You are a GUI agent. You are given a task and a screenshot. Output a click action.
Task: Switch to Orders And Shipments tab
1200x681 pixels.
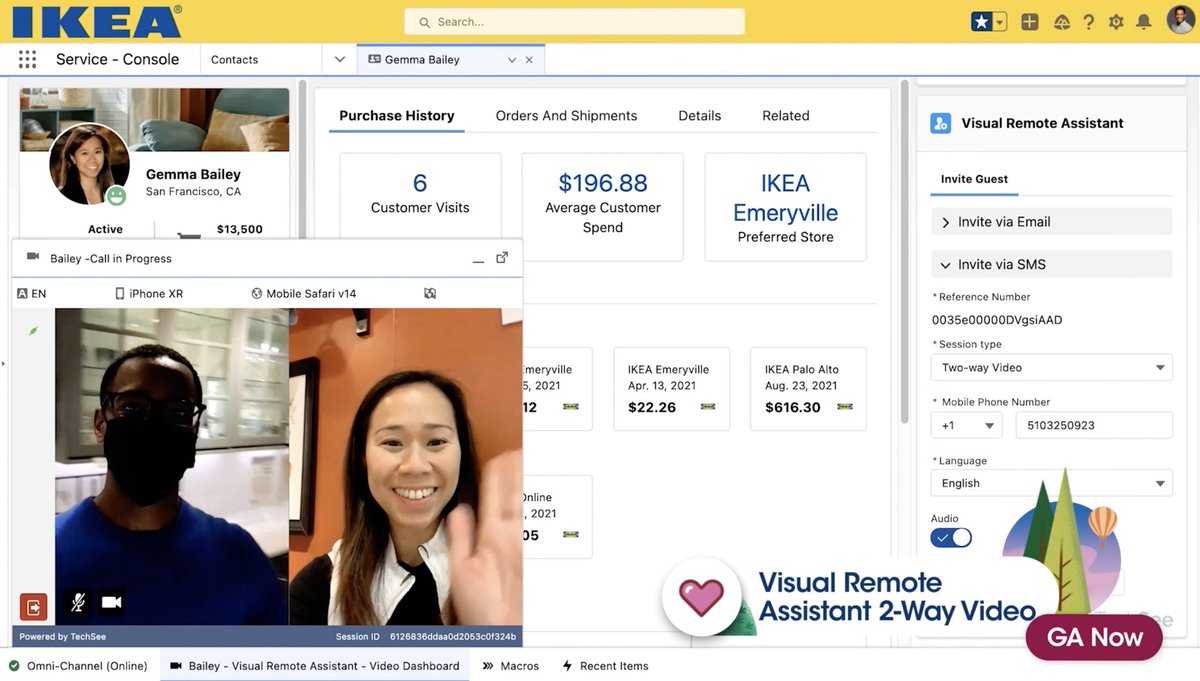click(567, 115)
